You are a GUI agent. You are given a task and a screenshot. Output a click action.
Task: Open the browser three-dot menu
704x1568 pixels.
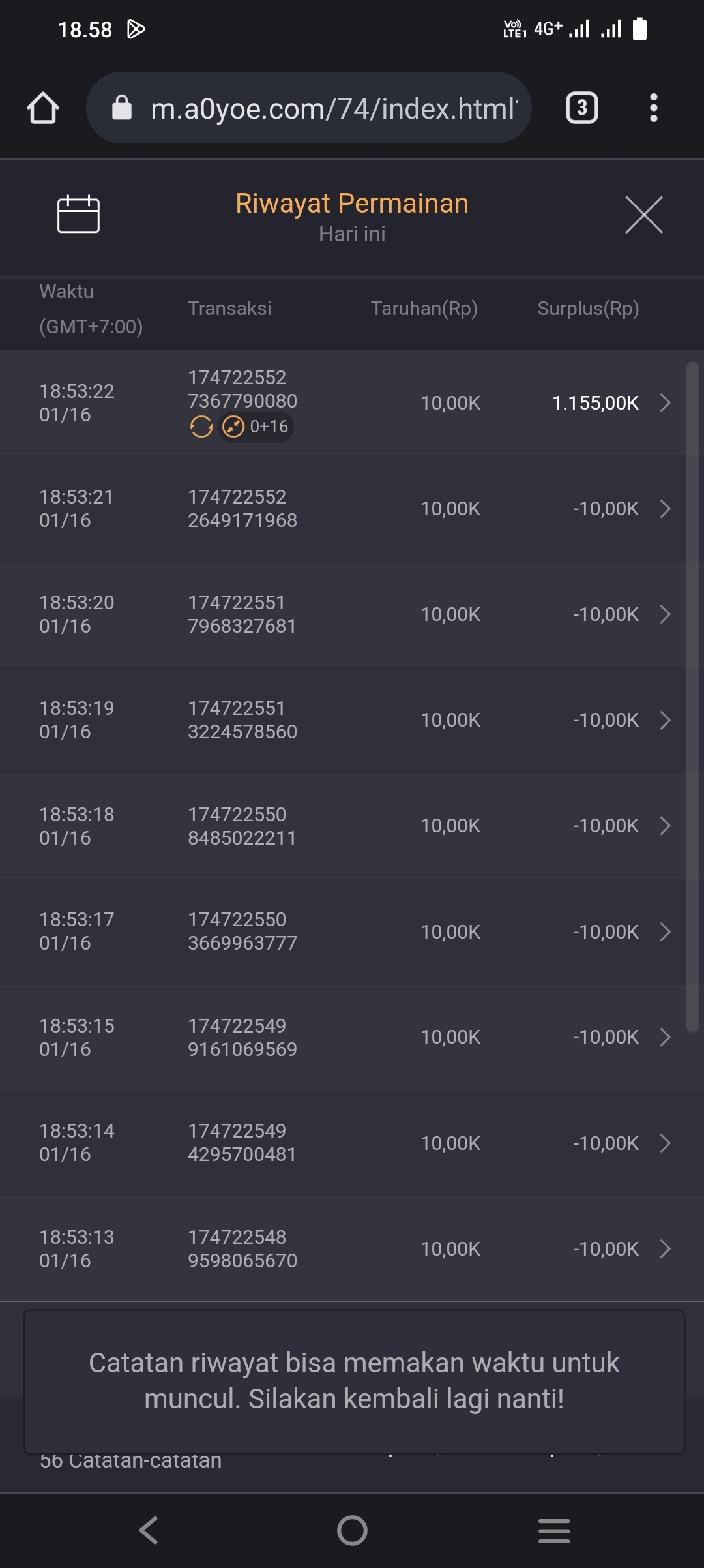coord(653,108)
